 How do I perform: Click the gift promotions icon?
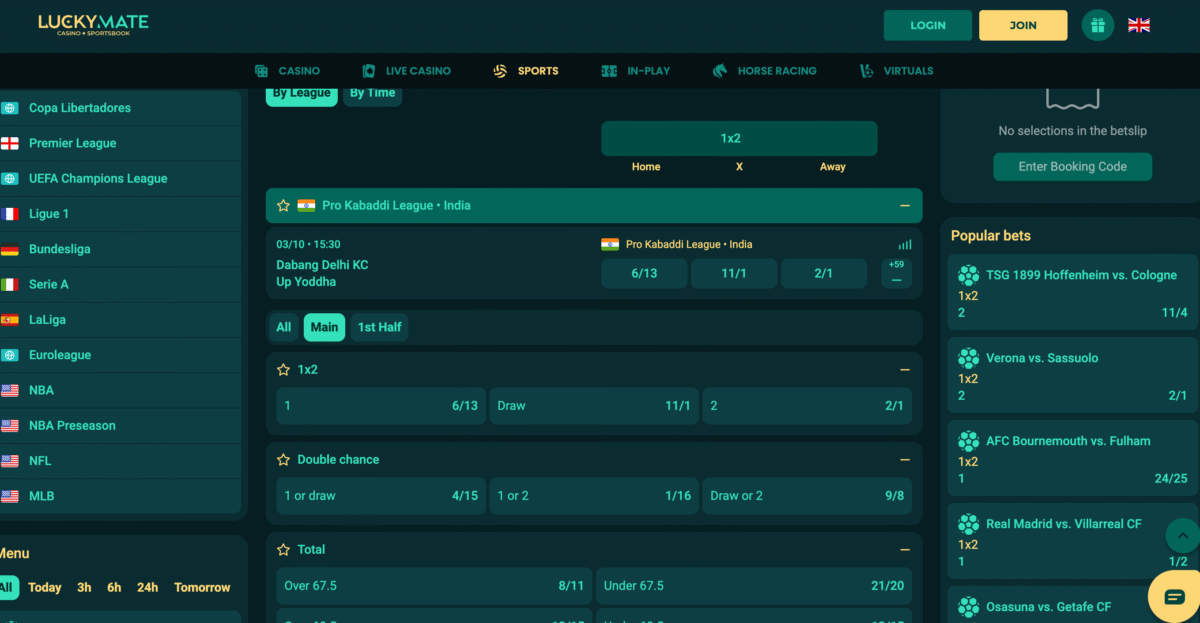[1097, 25]
